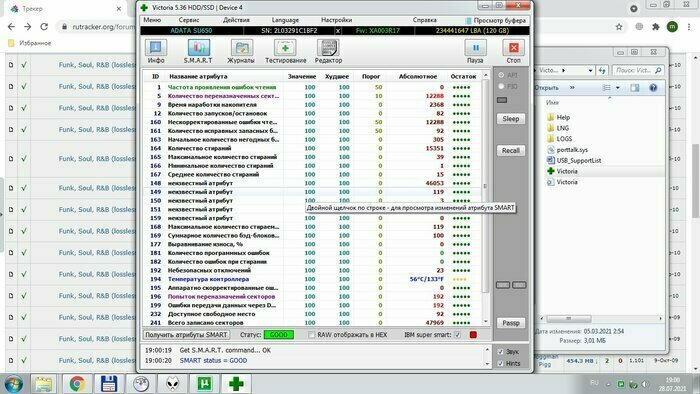Open Explorer address bar history dropdown
The width and height of the screenshot is (700, 394).
point(590,71)
